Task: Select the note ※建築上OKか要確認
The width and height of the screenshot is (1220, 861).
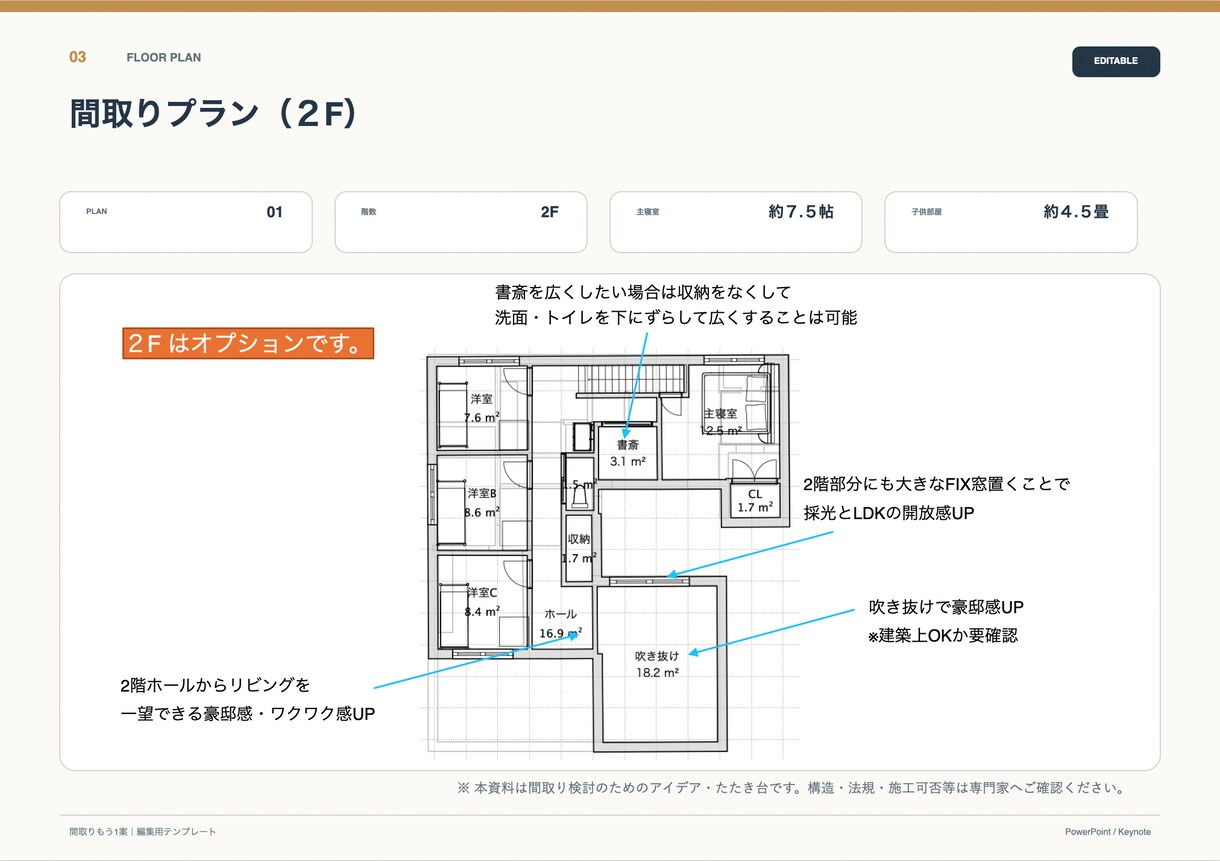Action: [x=942, y=635]
